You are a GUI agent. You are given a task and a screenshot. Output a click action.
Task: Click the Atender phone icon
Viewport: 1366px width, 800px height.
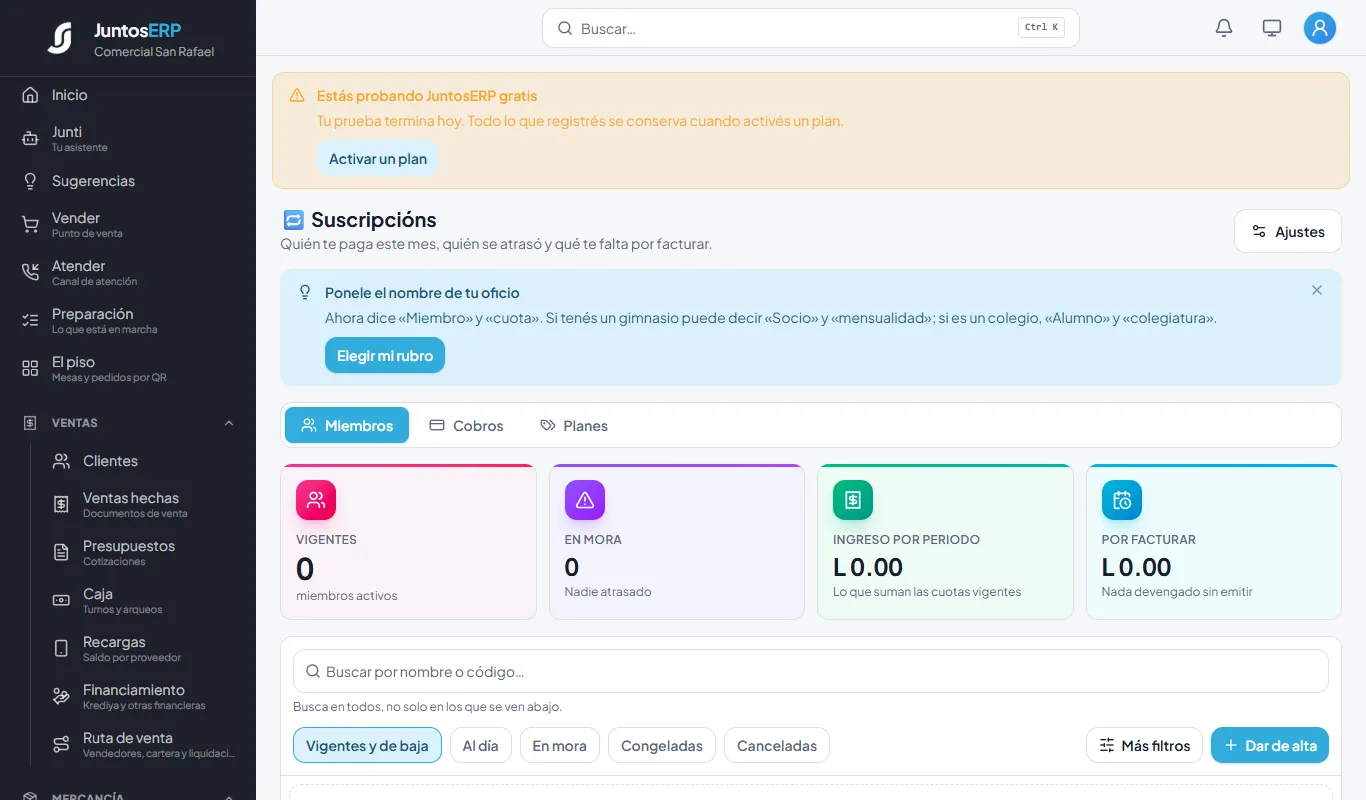click(30, 273)
